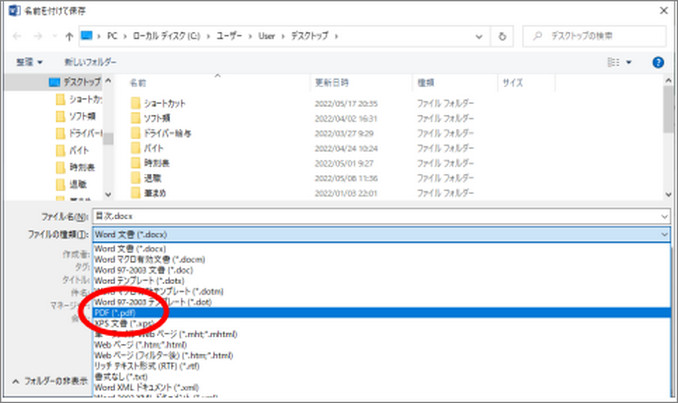Open the ファイル名 field dropdown arrow

coord(665,216)
